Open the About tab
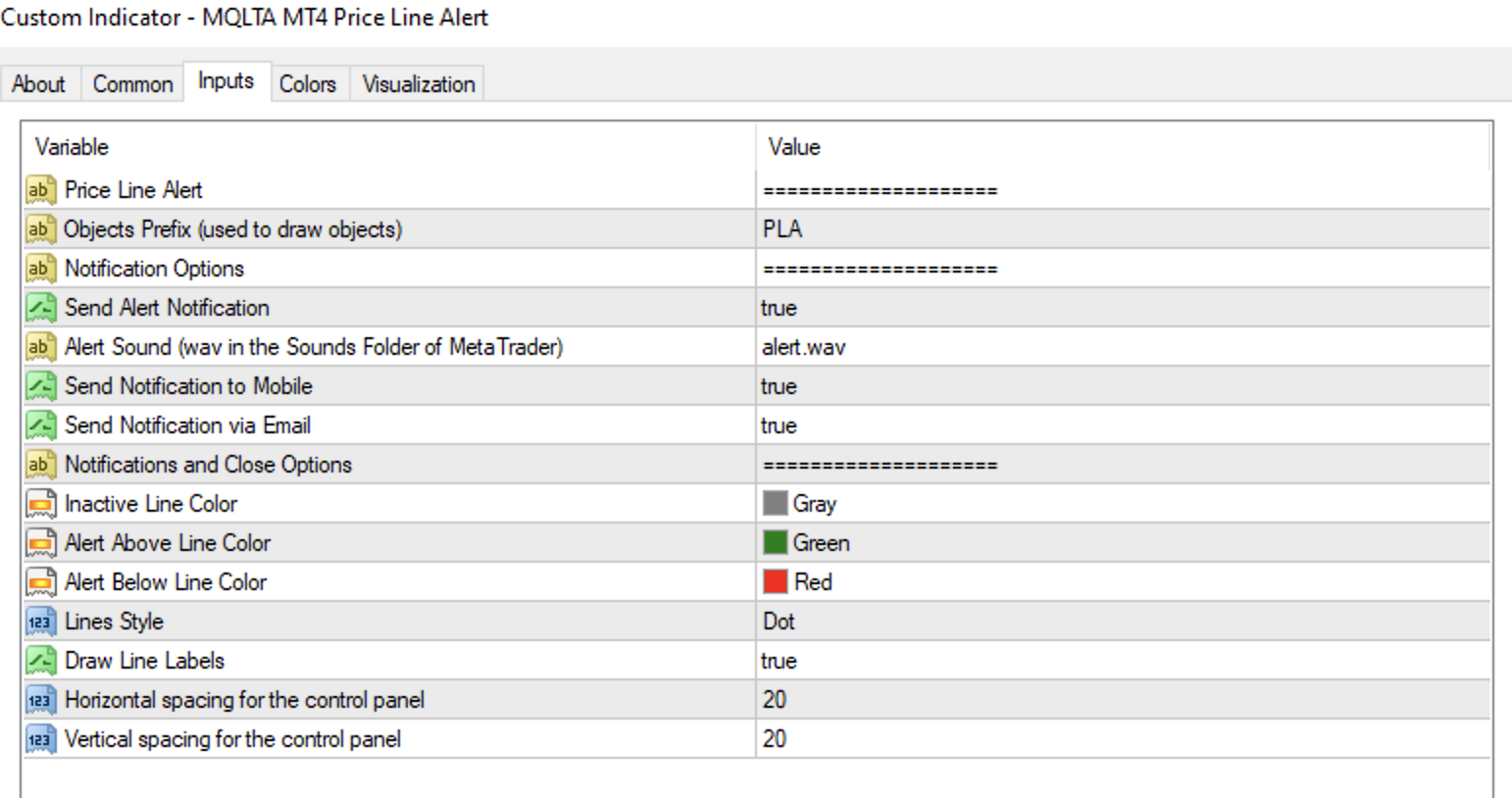This screenshot has height=798, width=1512. click(38, 84)
